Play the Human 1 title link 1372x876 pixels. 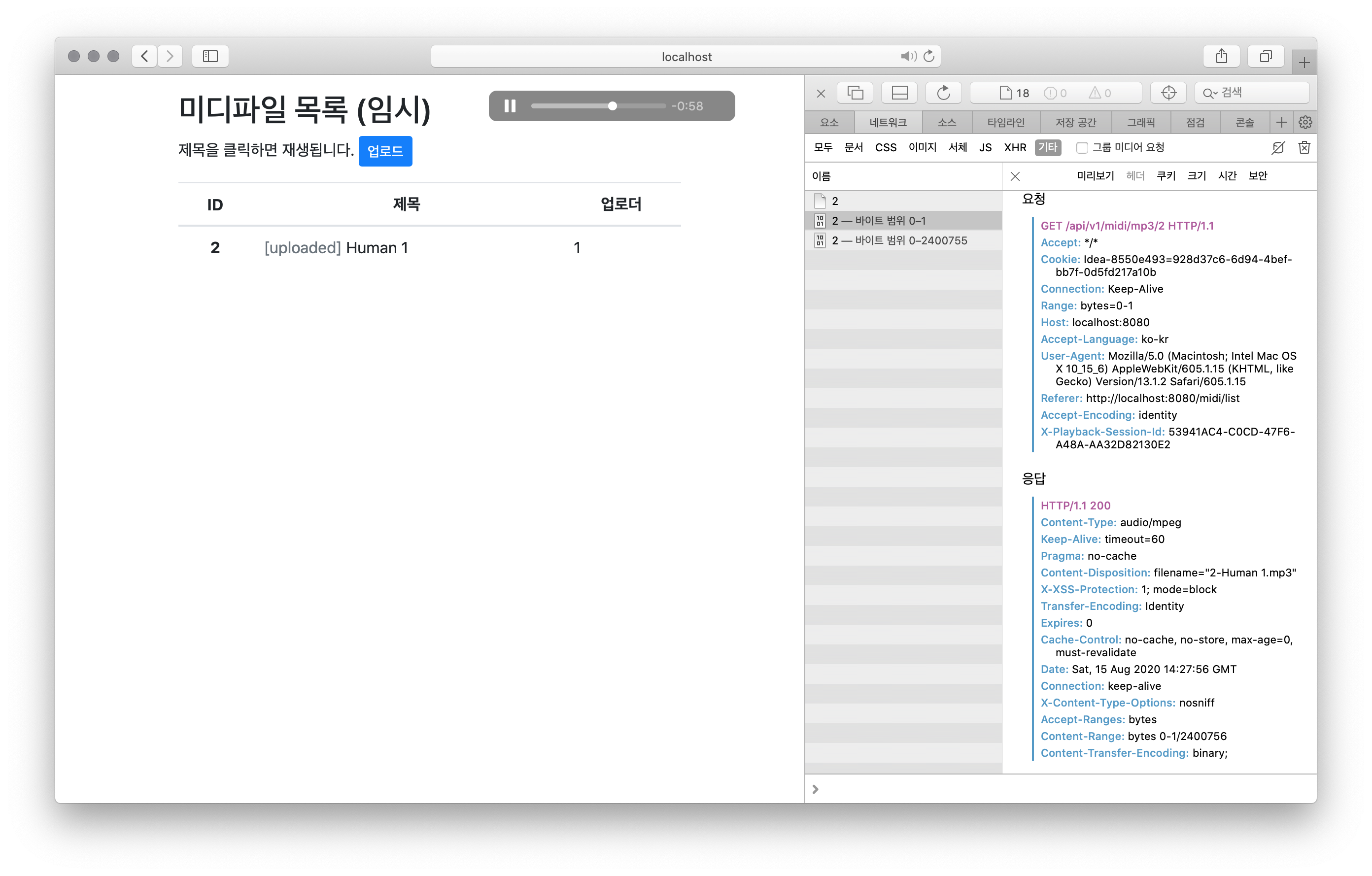pyautogui.click(x=377, y=248)
